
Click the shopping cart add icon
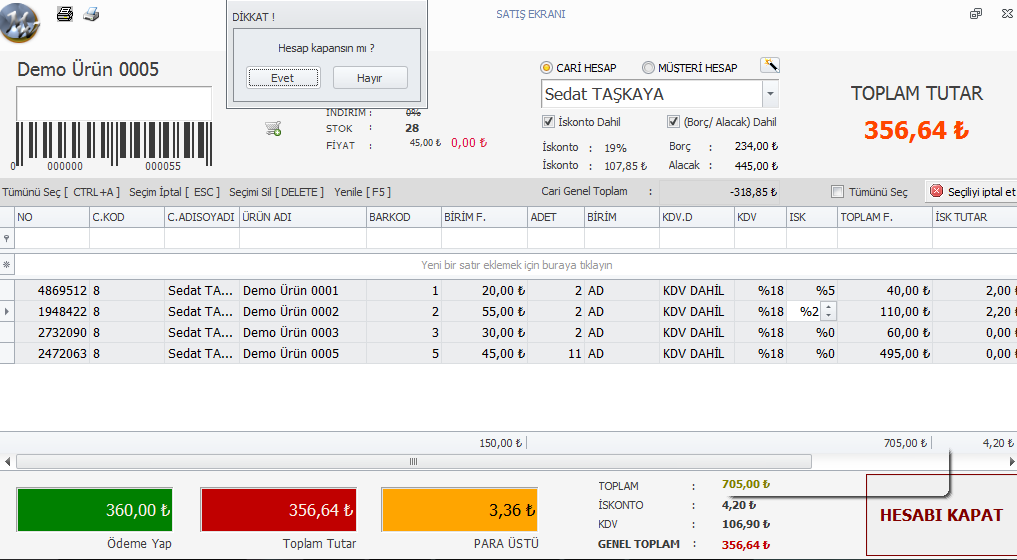[x=272, y=128]
